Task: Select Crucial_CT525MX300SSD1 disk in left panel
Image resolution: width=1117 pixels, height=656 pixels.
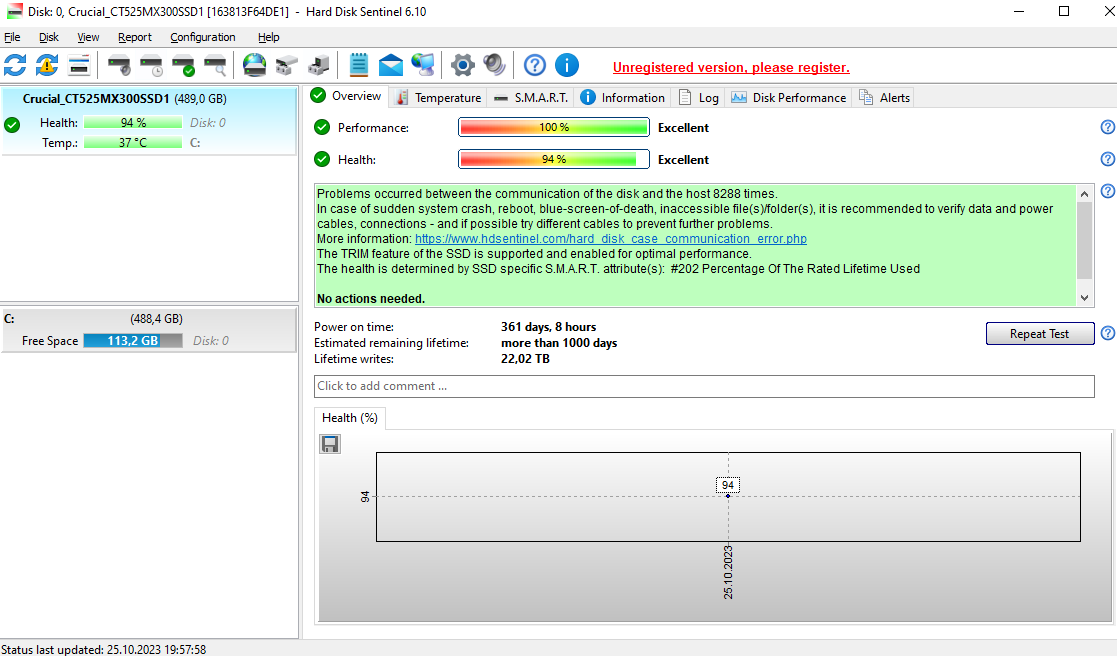Action: [148, 120]
